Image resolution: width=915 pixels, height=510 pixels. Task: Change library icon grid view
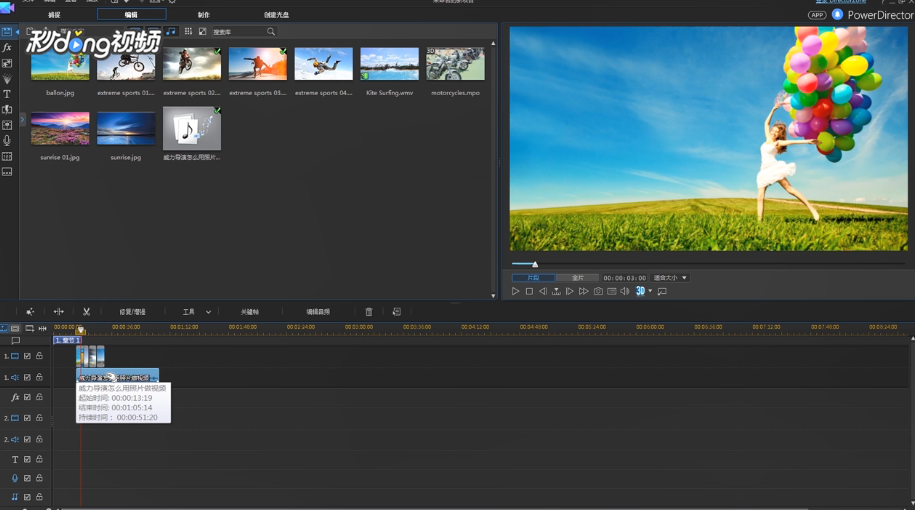[x=188, y=32]
